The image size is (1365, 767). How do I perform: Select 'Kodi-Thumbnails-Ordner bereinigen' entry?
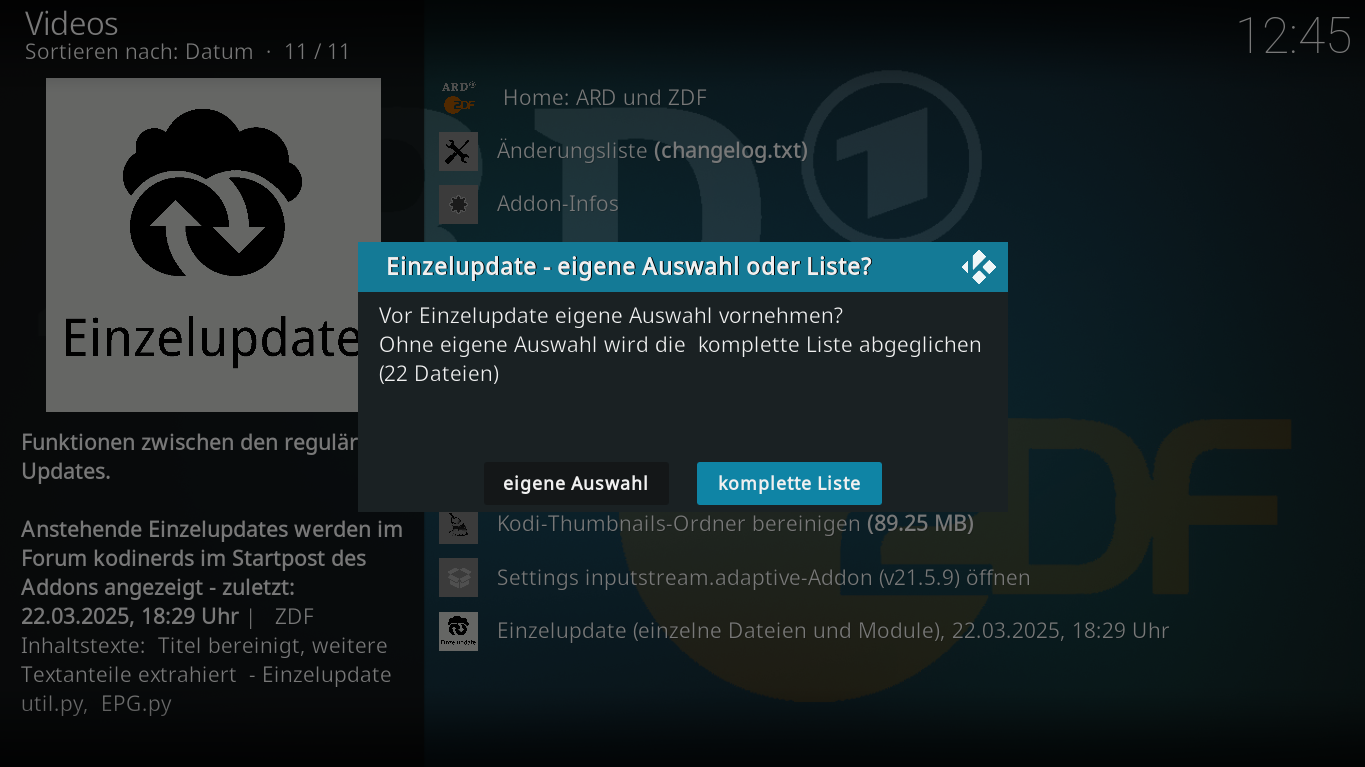coord(735,523)
